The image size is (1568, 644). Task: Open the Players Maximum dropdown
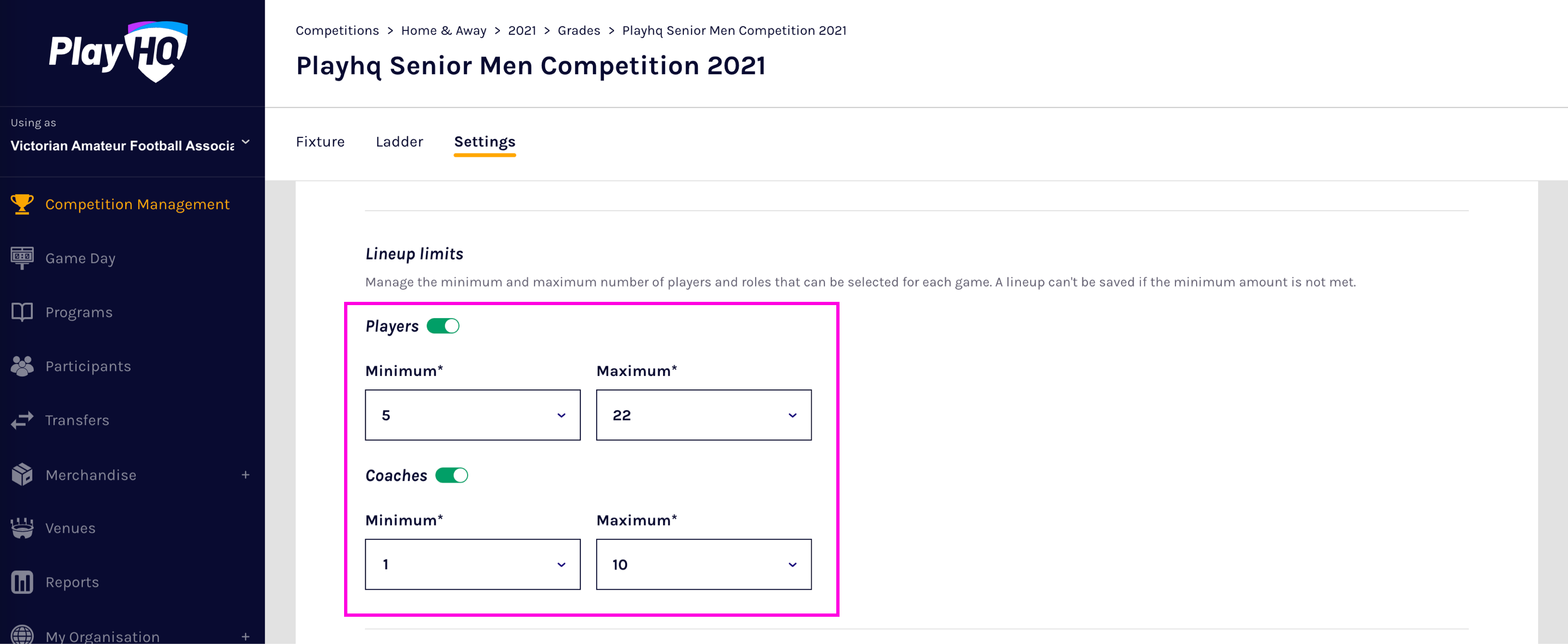[x=703, y=415]
